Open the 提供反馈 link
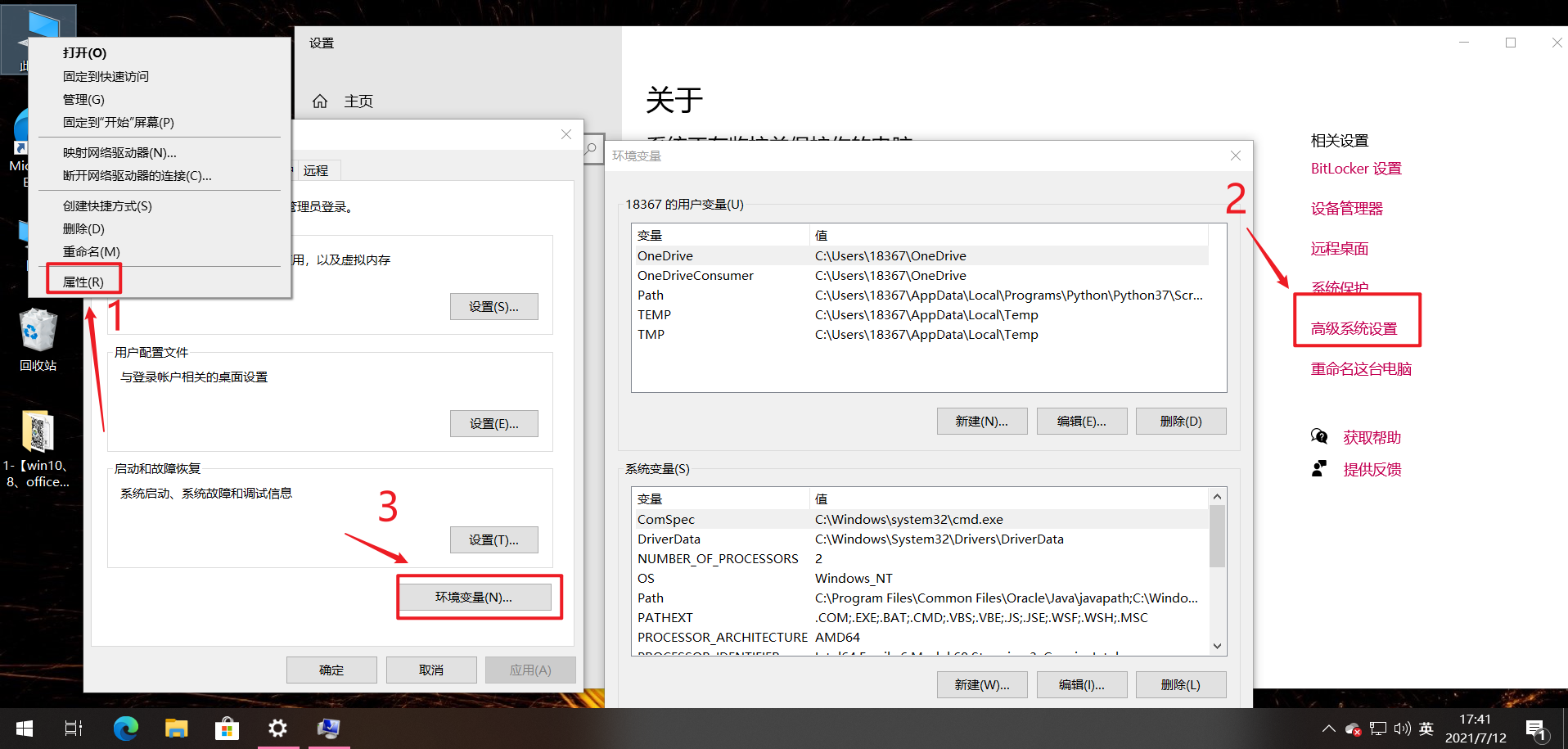 pos(1372,469)
